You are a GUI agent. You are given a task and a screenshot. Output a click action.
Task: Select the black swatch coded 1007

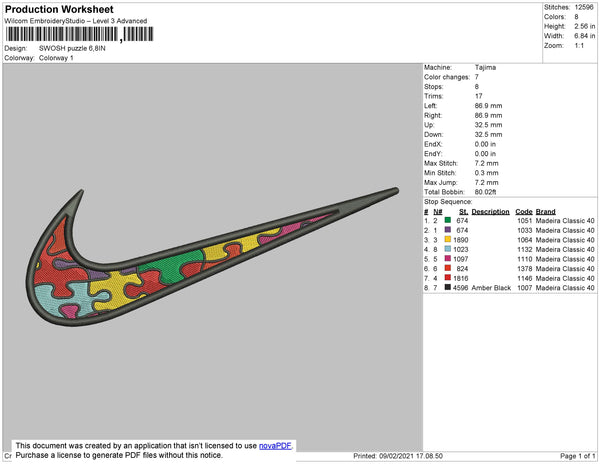(447, 287)
